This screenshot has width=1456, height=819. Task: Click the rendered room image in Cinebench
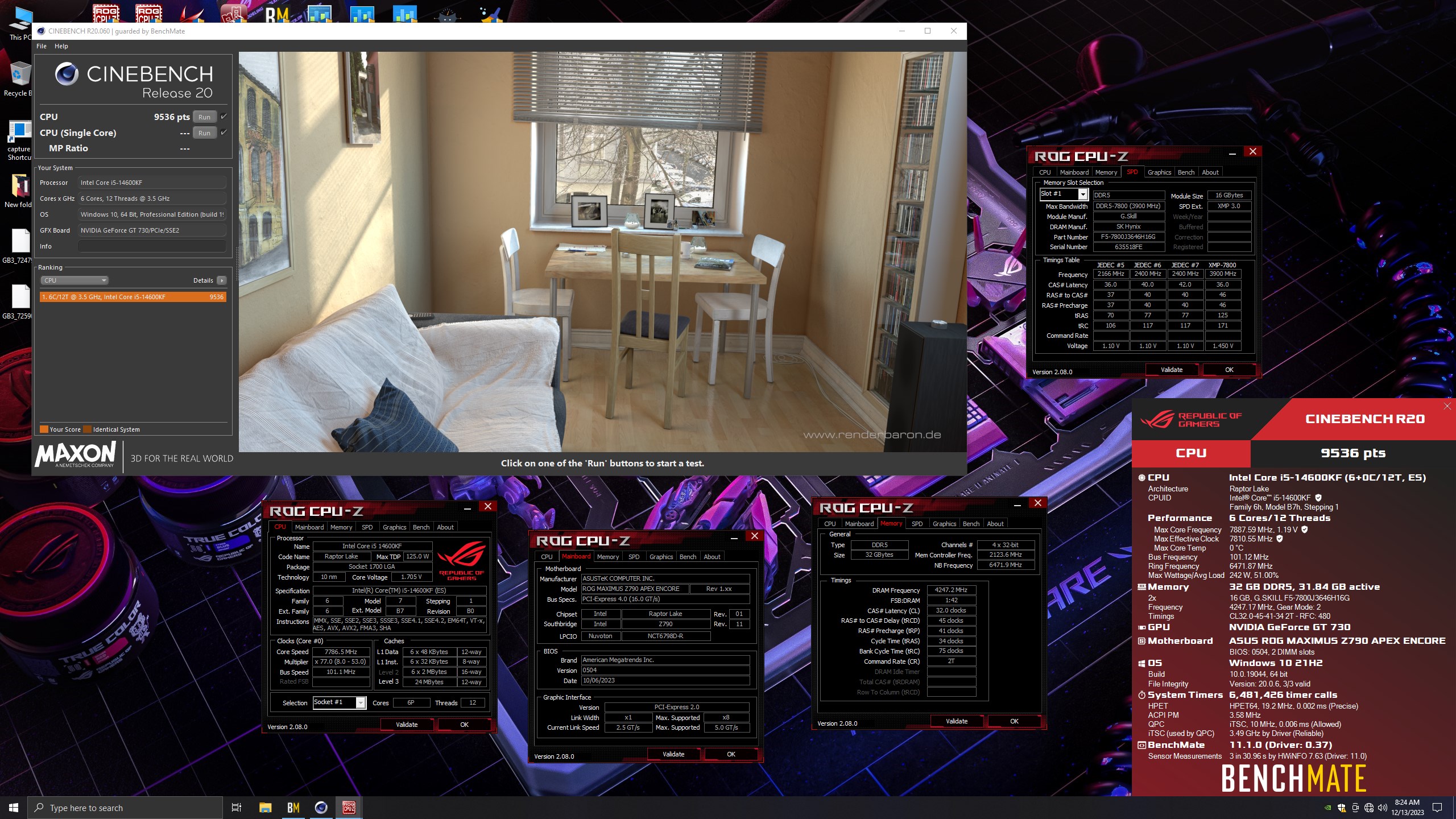pos(602,252)
